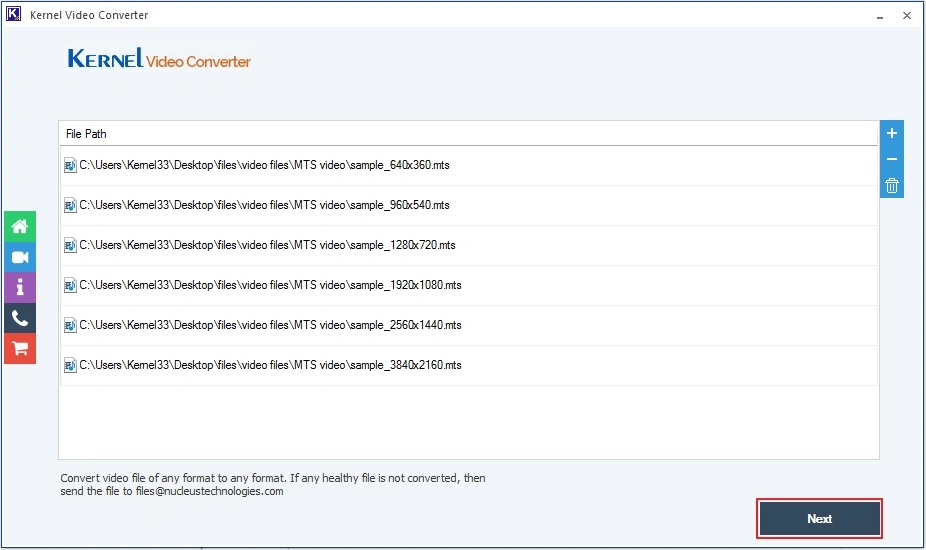Select the sample_3840x2160.mts file row
Image resolution: width=926 pixels, height=550 pixels.
(469, 365)
